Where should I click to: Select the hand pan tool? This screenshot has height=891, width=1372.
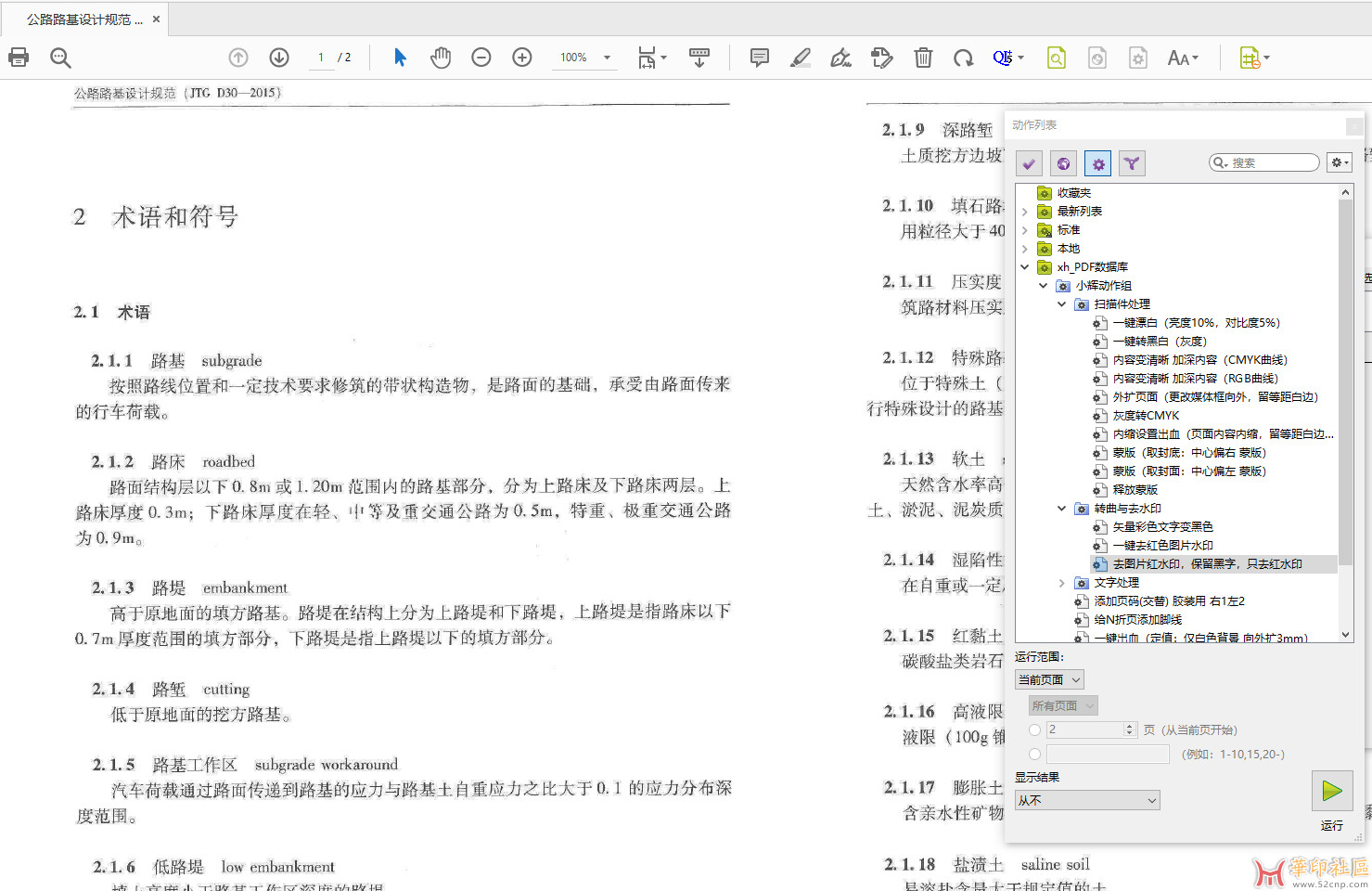click(x=441, y=58)
